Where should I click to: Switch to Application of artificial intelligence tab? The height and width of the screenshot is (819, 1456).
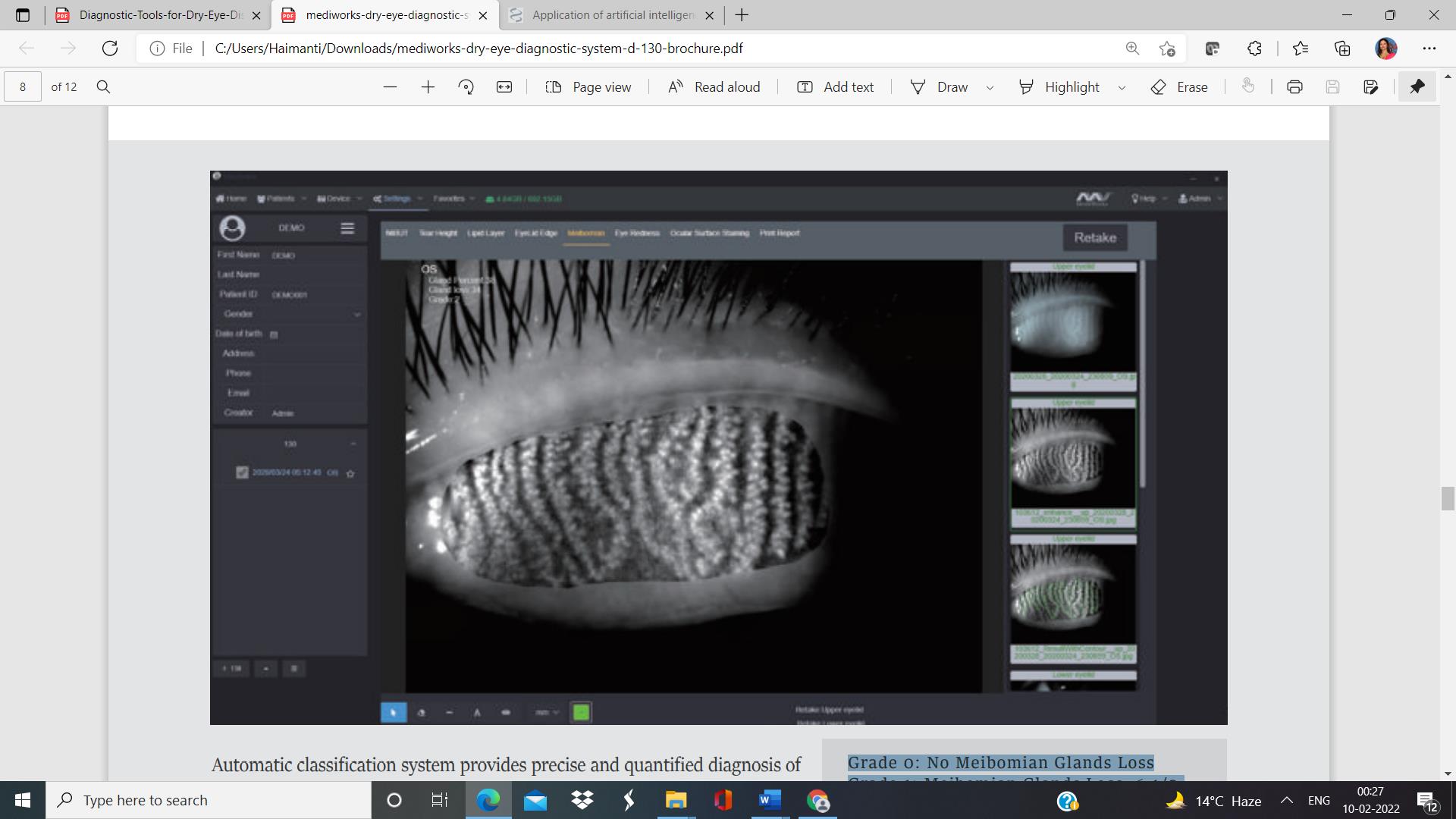click(611, 15)
